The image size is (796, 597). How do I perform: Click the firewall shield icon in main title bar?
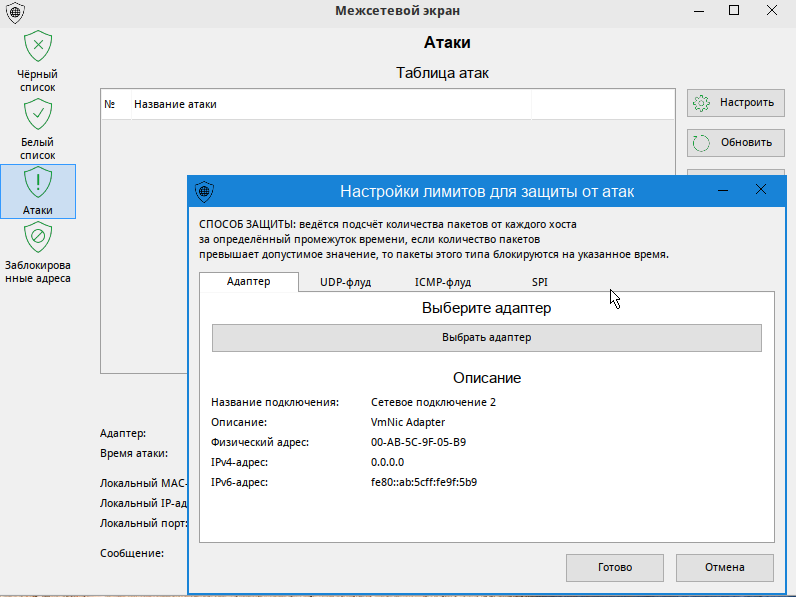[15, 13]
